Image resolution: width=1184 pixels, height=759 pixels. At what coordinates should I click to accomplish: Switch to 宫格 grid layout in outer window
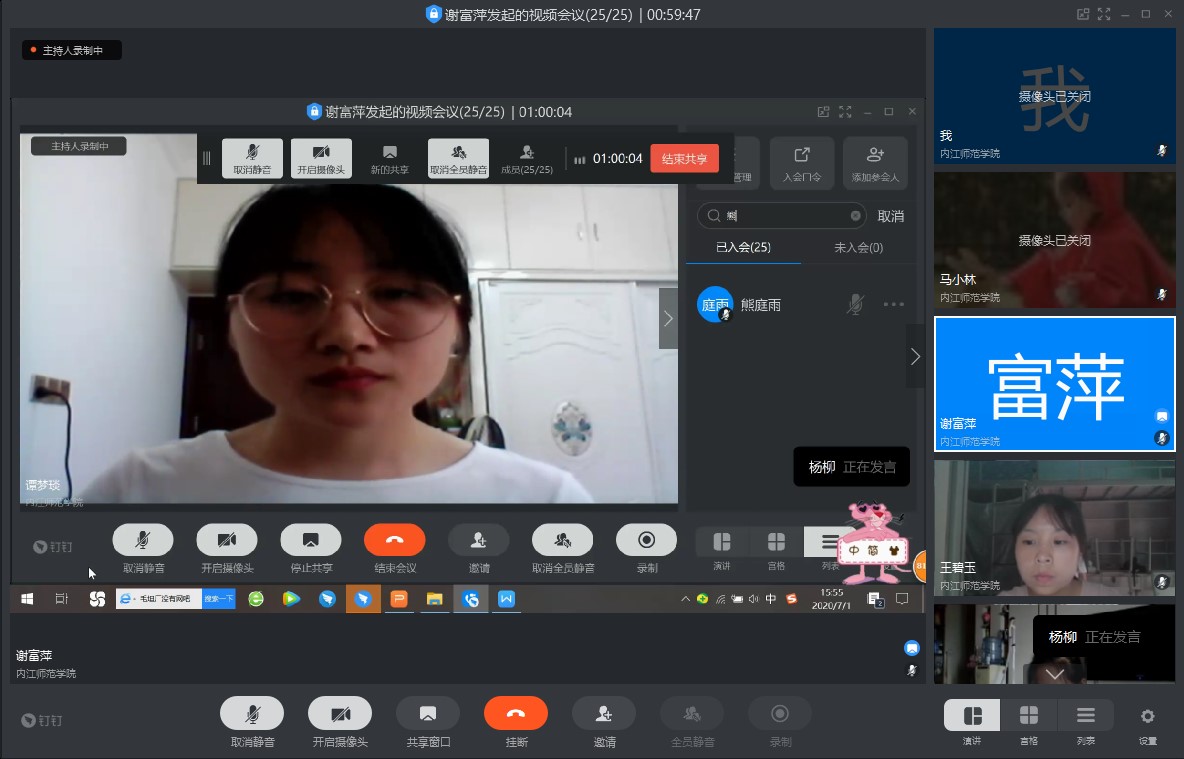pyautogui.click(x=1028, y=715)
